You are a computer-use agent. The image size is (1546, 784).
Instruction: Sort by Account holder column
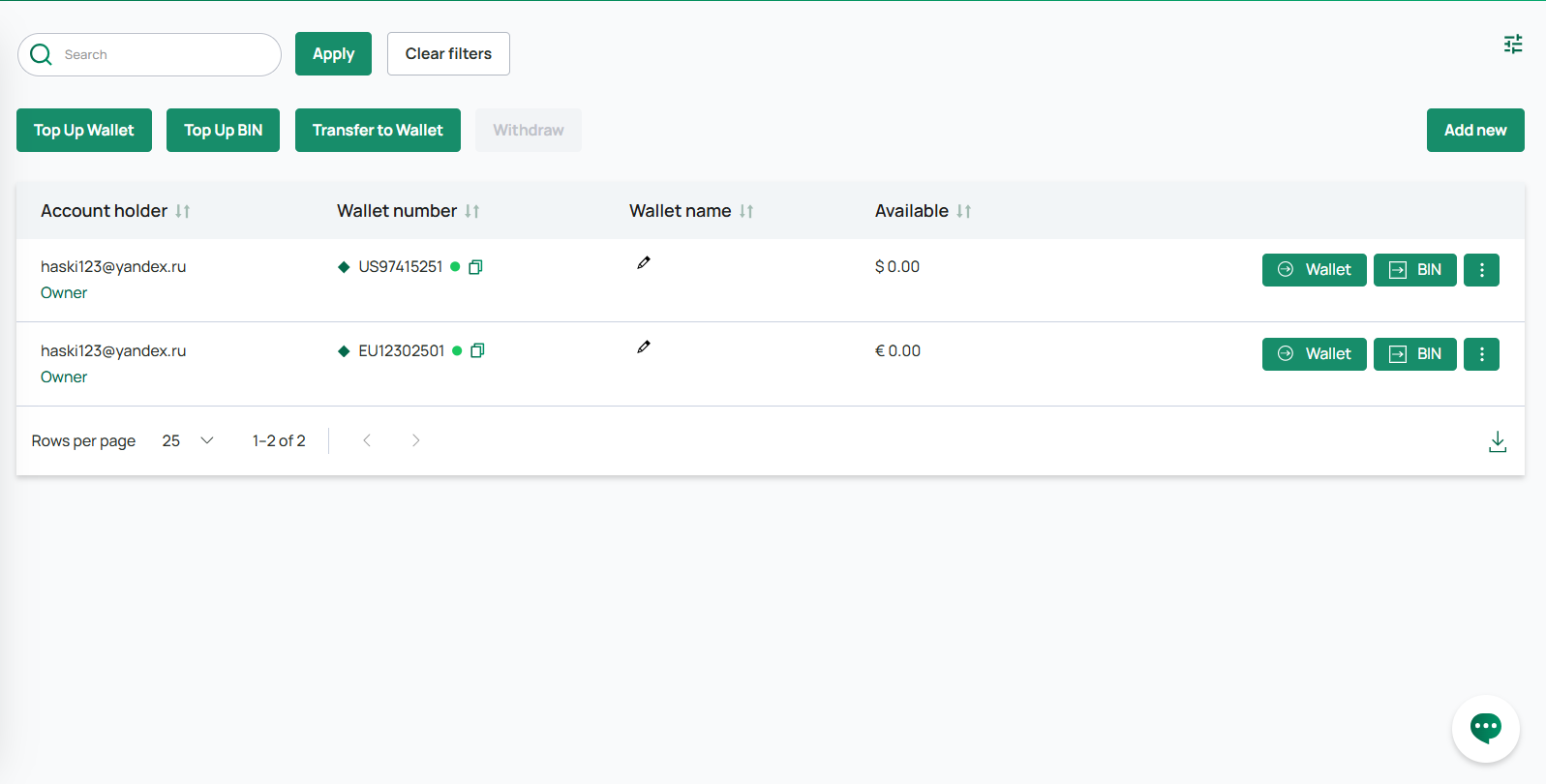click(182, 211)
